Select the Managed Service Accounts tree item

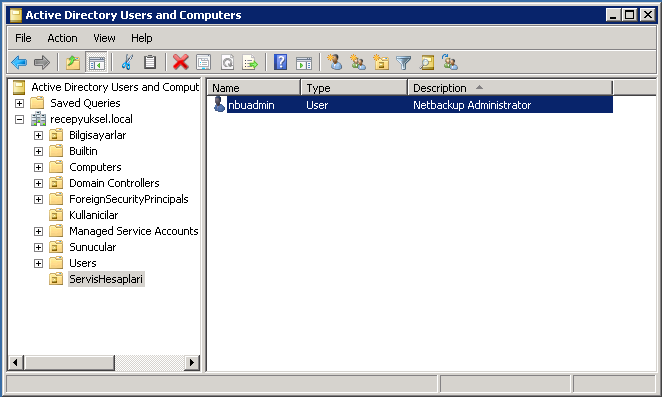(133, 231)
